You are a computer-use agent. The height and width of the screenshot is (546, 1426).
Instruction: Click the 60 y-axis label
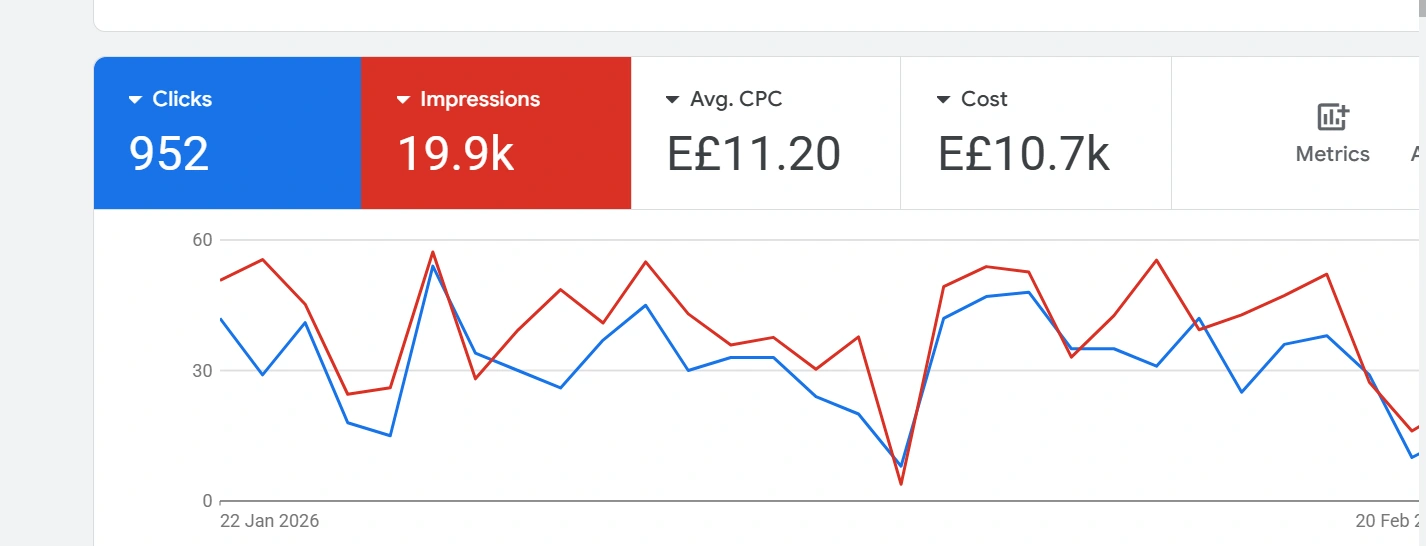click(203, 240)
